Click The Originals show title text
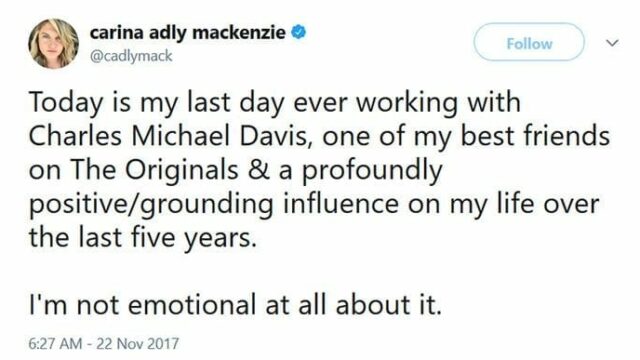640x360 pixels. click(154, 170)
